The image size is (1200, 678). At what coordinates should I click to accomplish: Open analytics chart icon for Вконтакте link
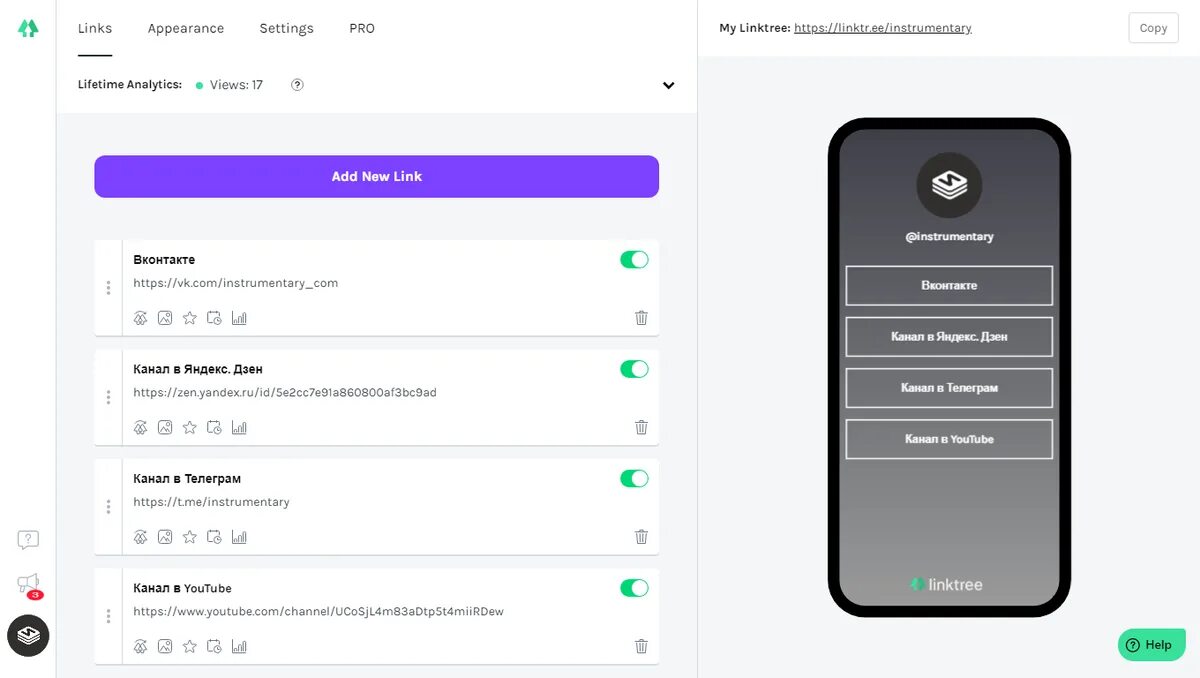[239, 318]
